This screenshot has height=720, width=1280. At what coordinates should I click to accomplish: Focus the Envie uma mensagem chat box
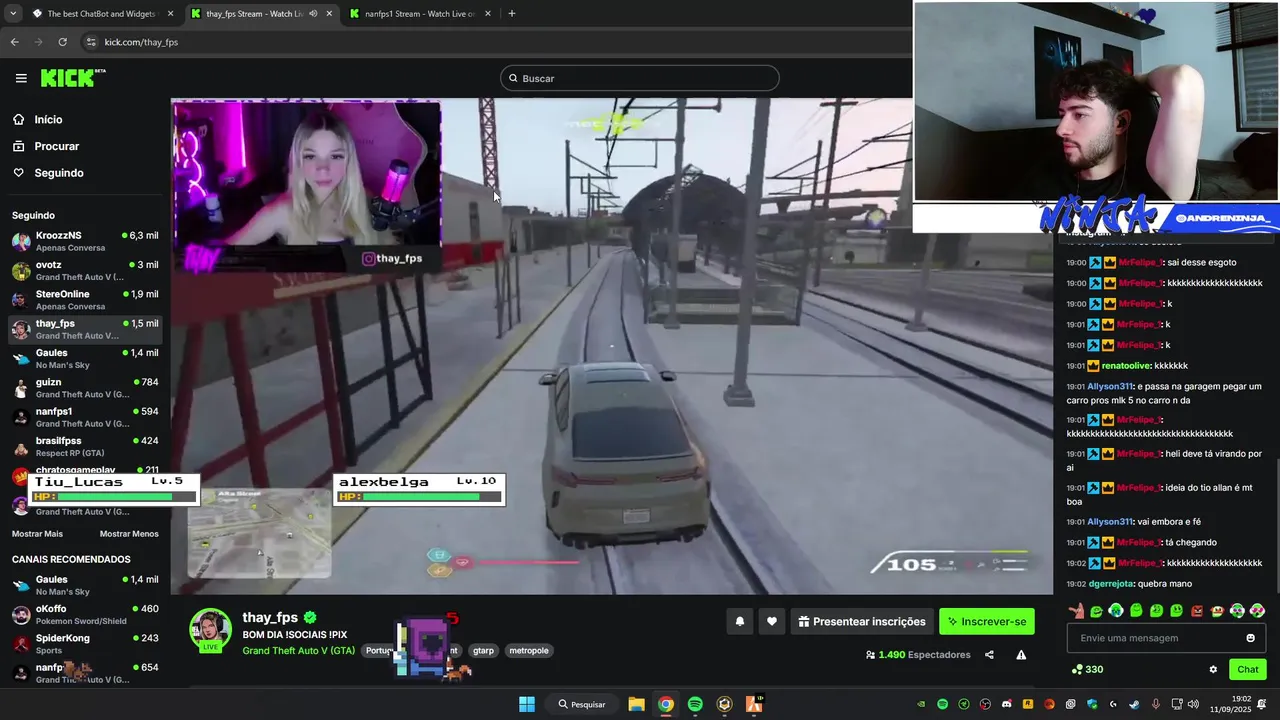(1165, 638)
